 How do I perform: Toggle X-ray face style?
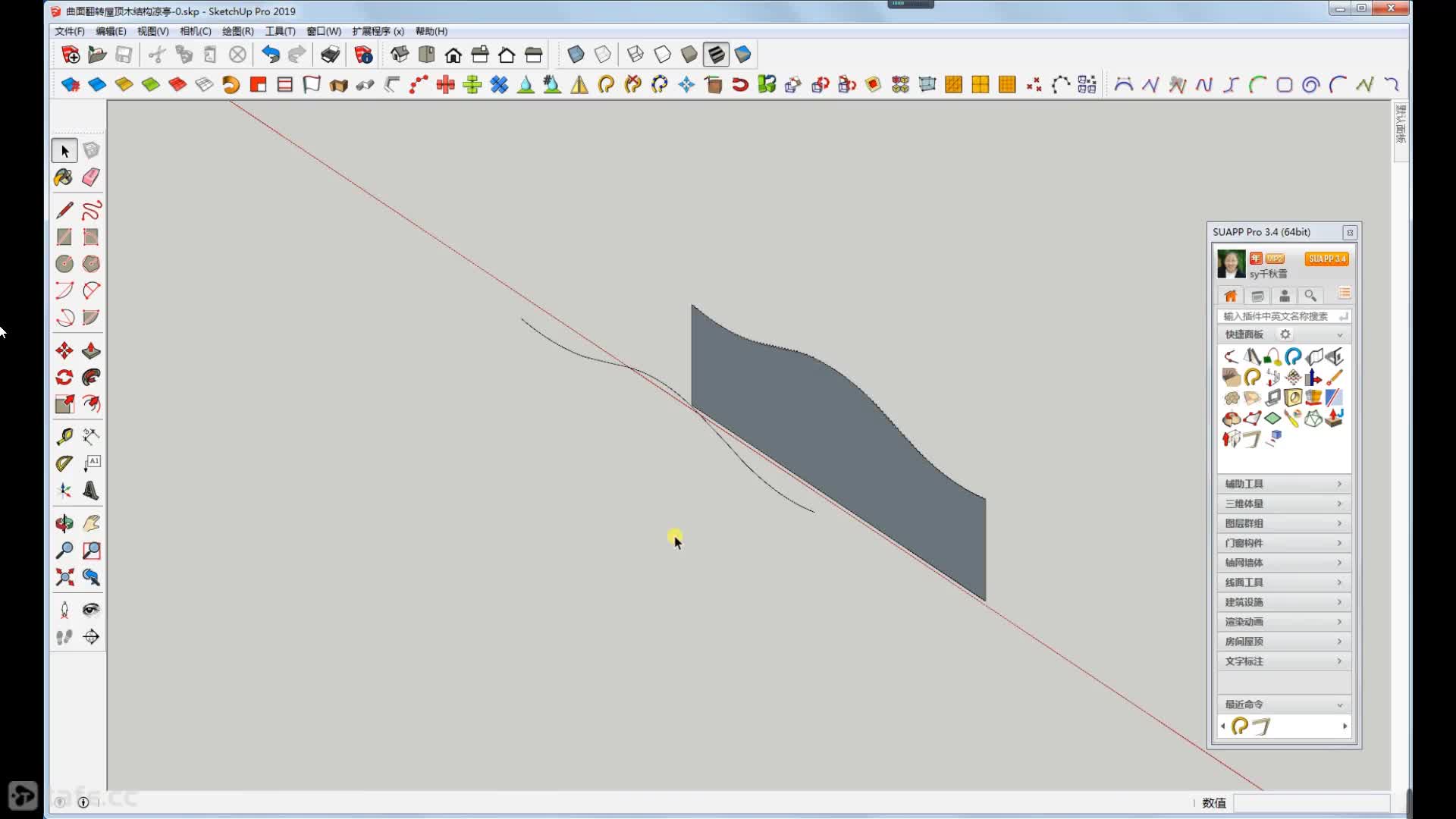576,55
